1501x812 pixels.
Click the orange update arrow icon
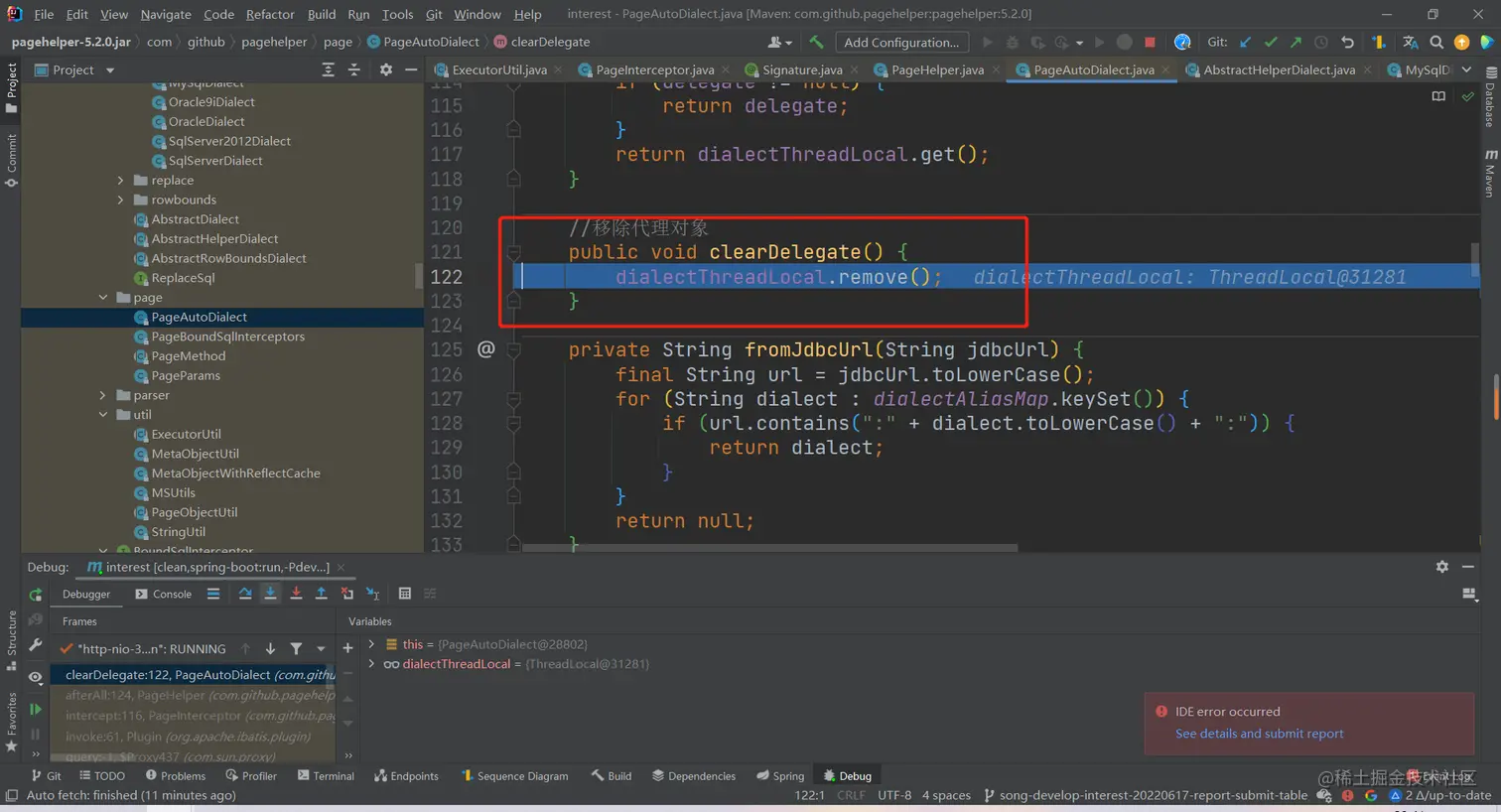pyautogui.click(x=1461, y=42)
